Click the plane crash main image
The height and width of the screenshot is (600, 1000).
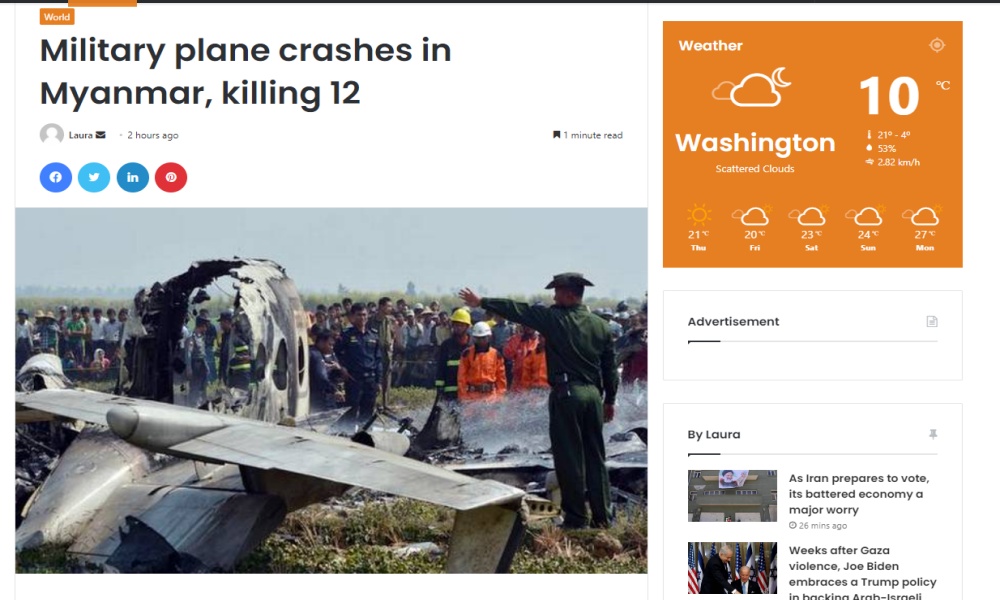tap(331, 390)
